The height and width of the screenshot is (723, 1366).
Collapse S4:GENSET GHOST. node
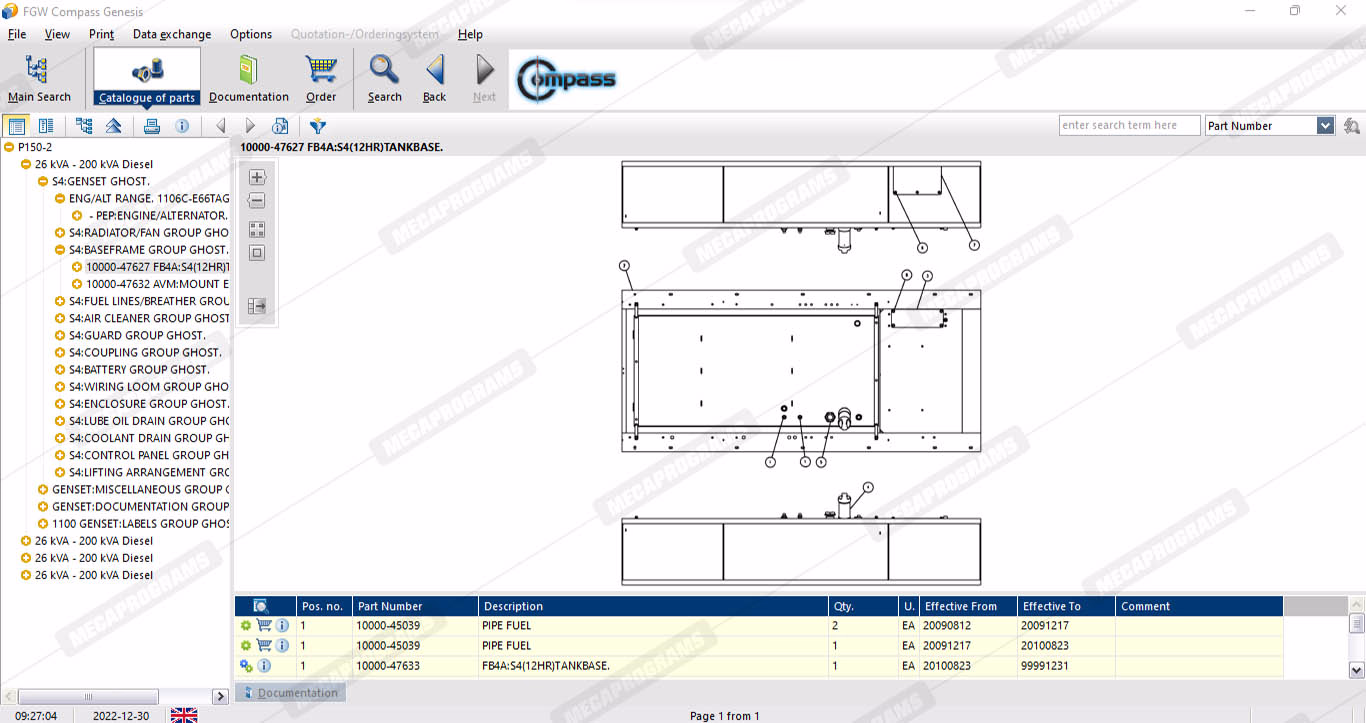click(x=43, y=181)
